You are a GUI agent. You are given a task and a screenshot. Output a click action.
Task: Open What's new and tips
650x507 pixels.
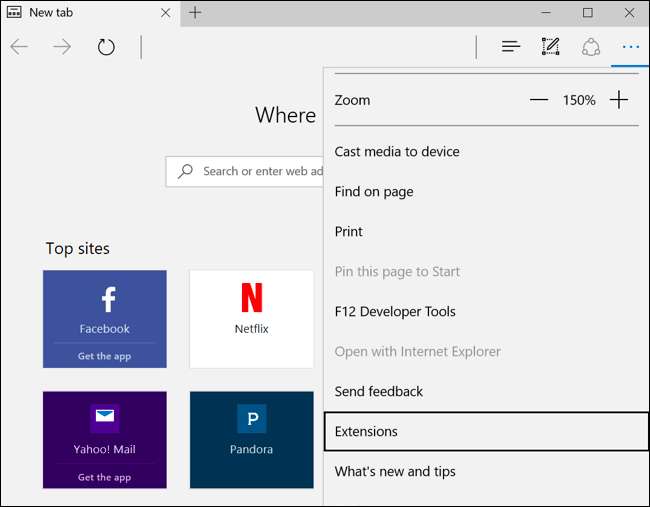coord(395,472)
